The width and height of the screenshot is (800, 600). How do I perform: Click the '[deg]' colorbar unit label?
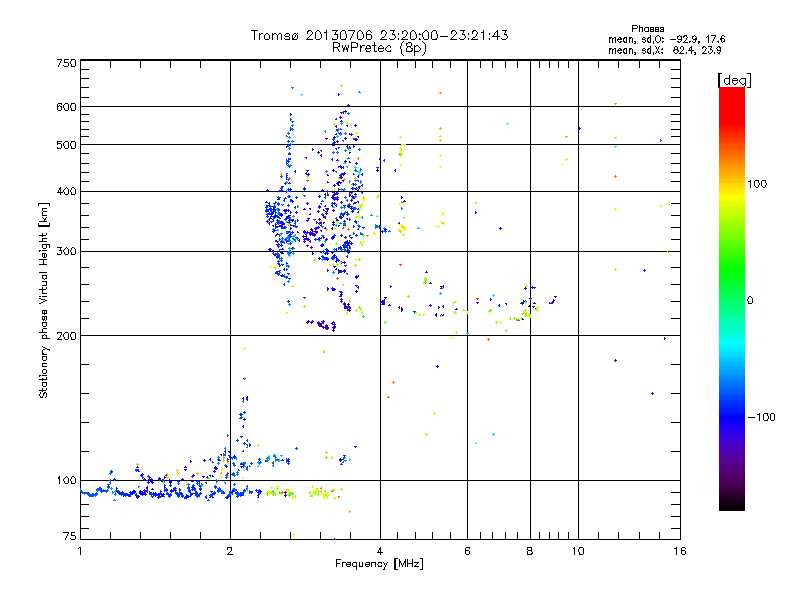tap(734, 80)
